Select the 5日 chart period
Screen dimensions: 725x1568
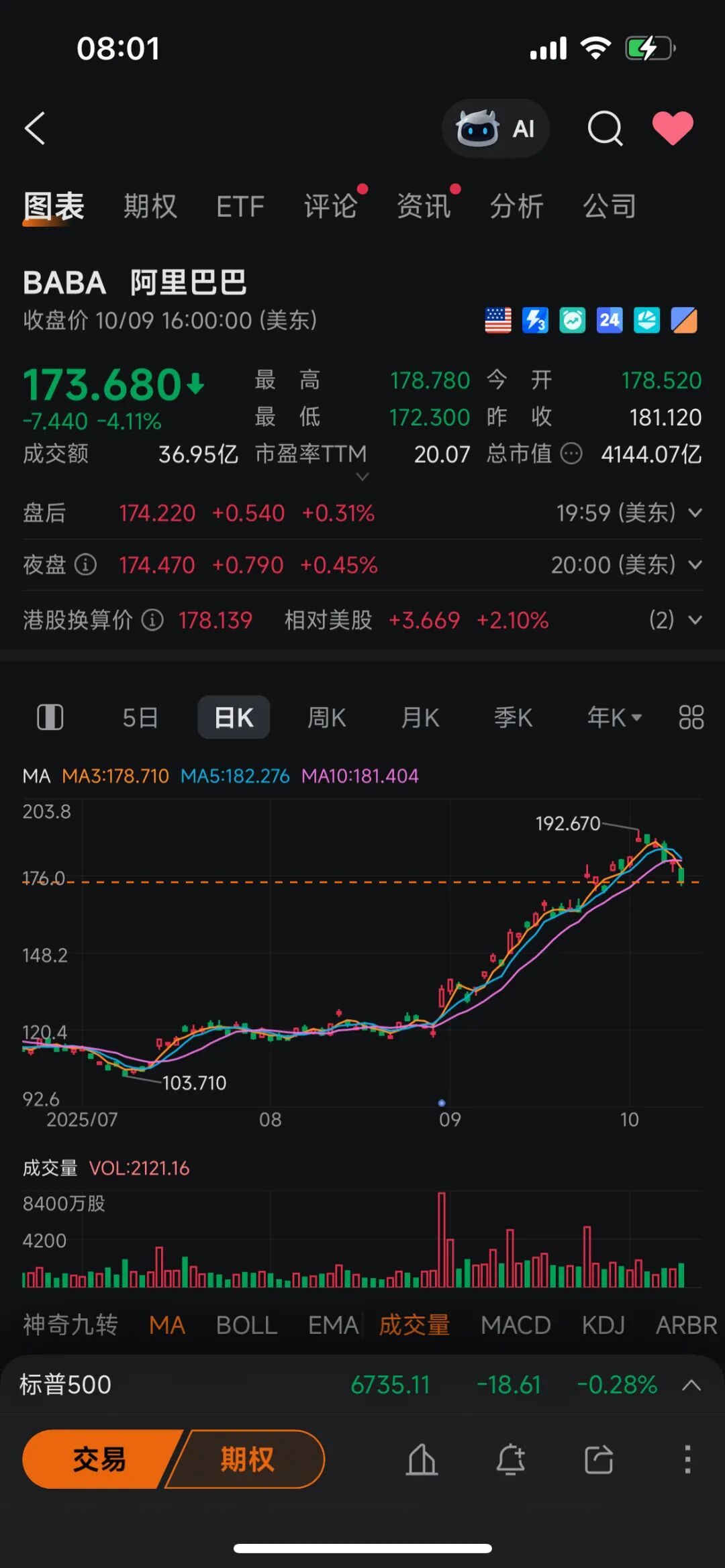(140, 717)
